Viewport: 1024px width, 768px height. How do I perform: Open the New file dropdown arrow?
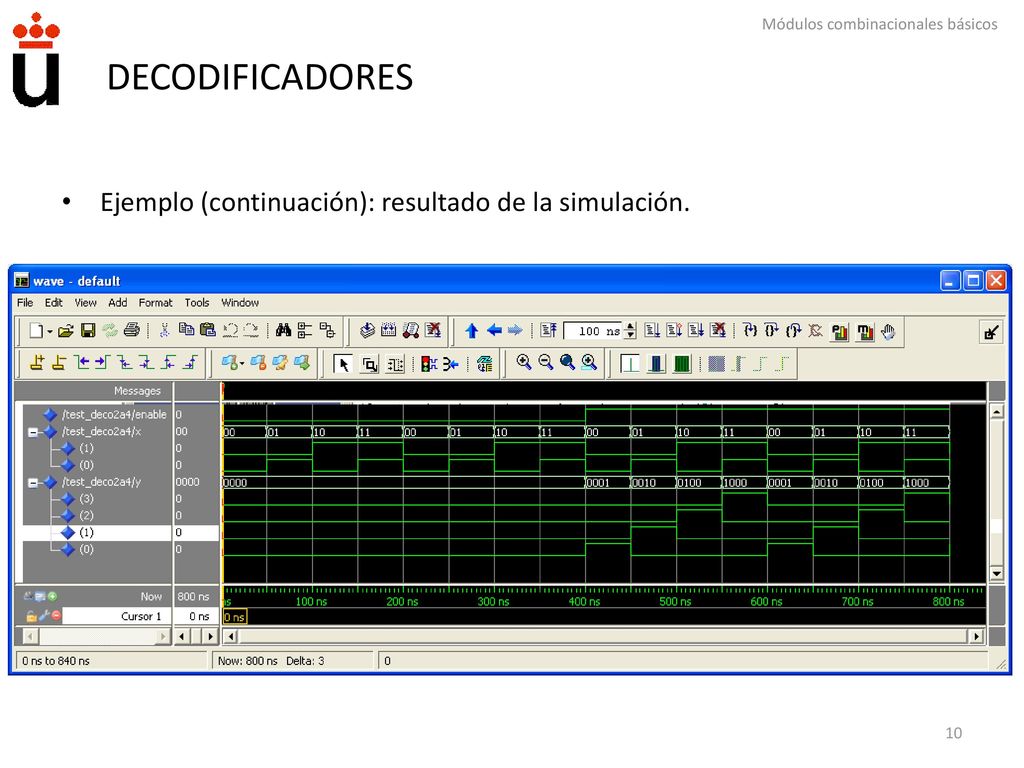50,332
